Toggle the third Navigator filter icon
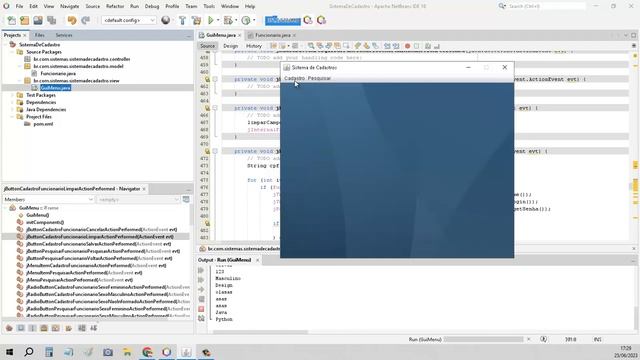 tap(32, 328)
